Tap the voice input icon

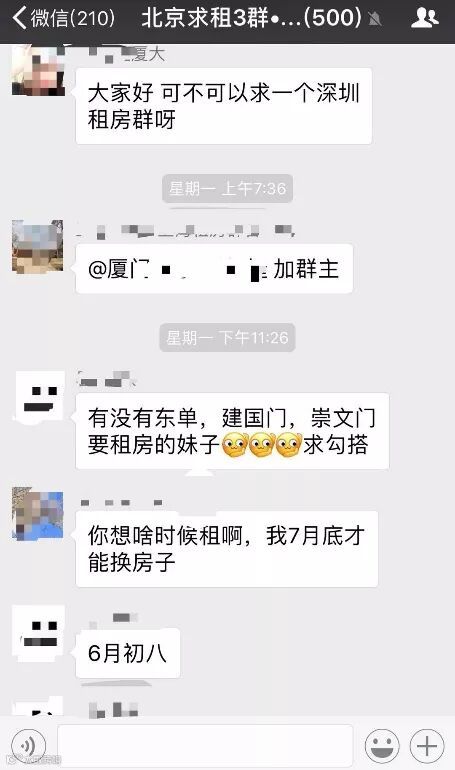28,745
